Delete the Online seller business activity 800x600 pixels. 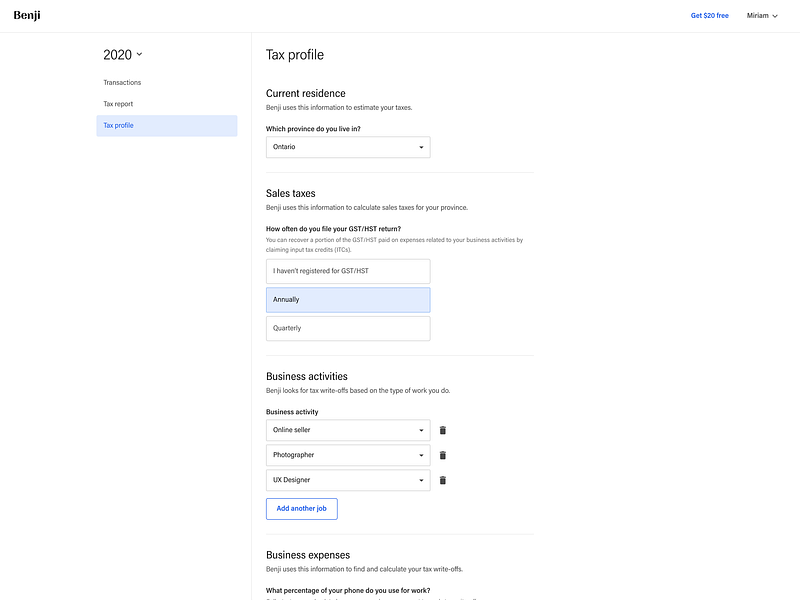point(443,430)
